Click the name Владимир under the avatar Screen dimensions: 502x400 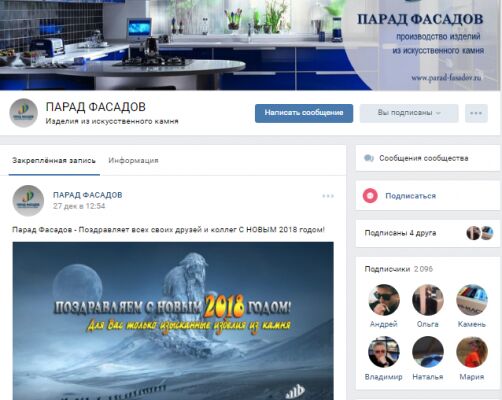pyautogui.click(x=384, y=377)
